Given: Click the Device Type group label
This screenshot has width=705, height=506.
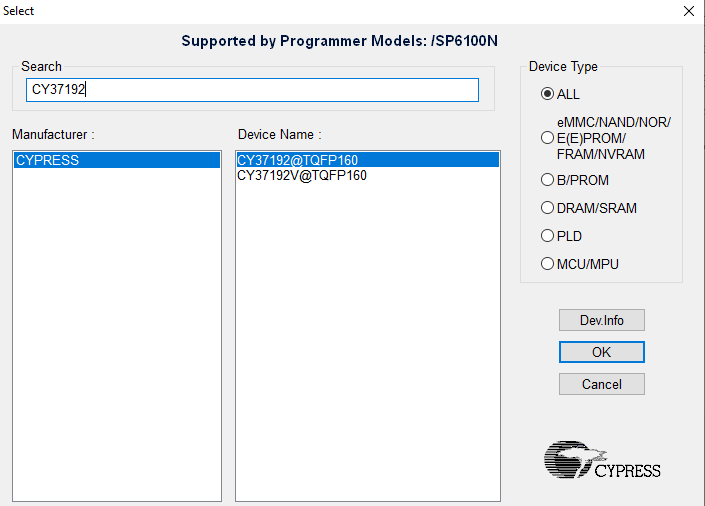Looking at the screenshot, I should click(x=563, y=67).
